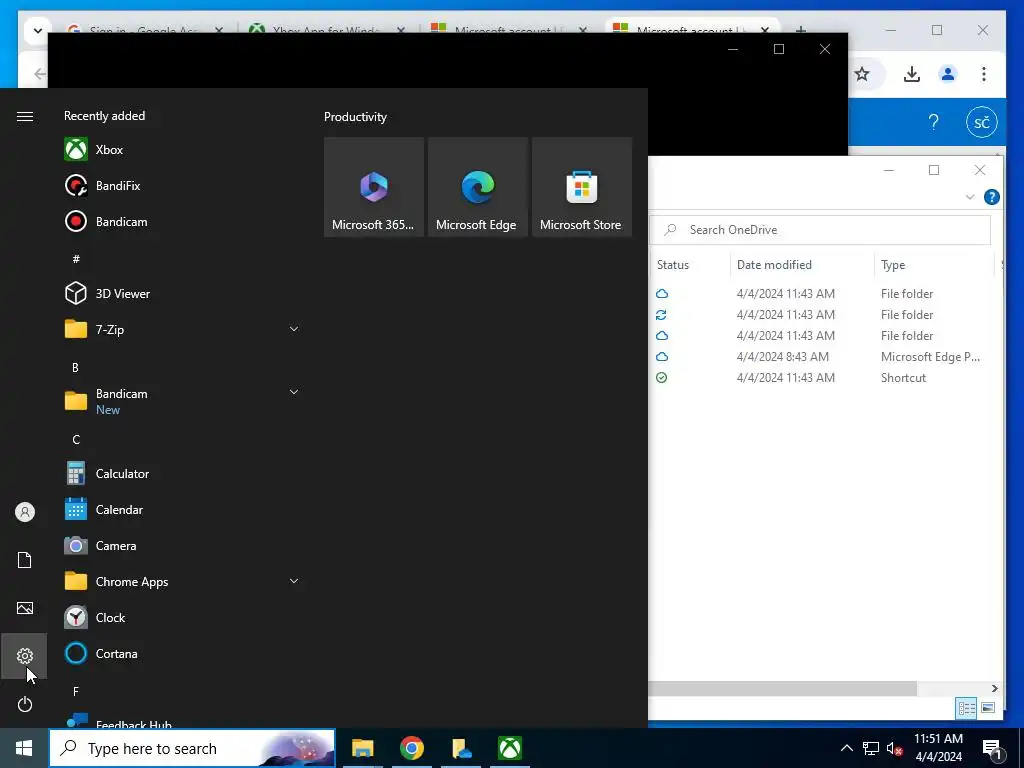Open Calendar app
The width and height of the screenshot is (1024, 768).
click(x=182, y=509)
